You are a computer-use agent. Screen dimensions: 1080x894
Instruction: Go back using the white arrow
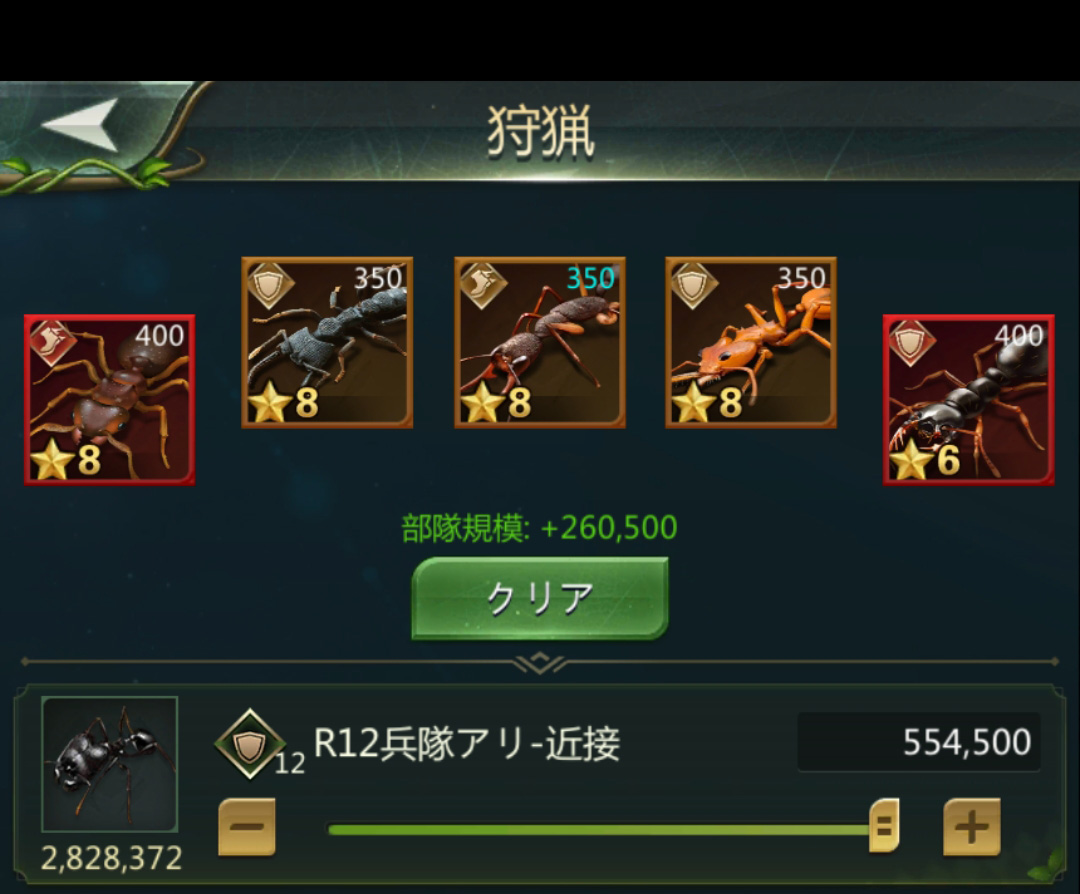pos(80,125)
